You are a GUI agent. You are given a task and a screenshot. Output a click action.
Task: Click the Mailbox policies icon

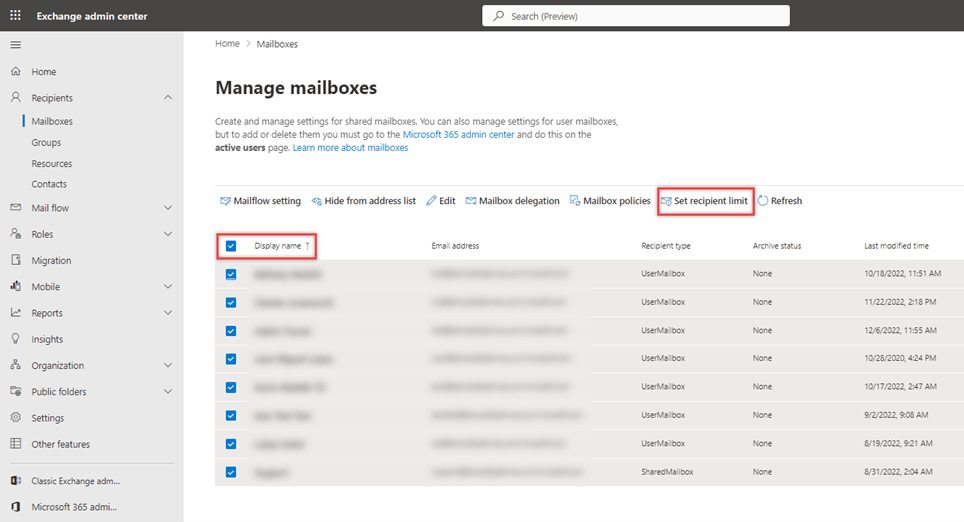pos(575,200)
